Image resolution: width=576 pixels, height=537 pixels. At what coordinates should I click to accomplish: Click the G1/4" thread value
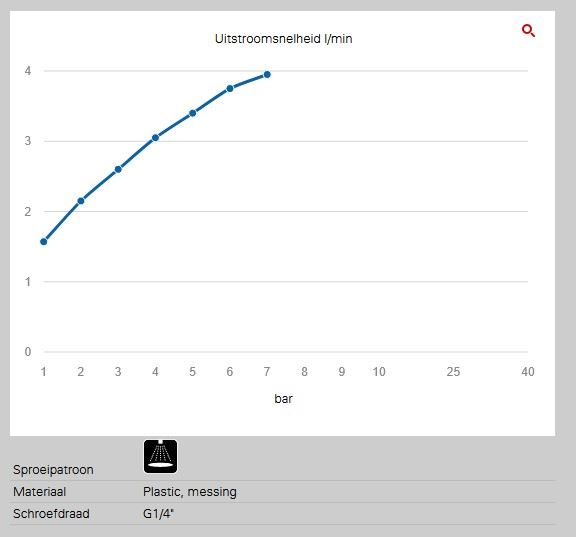pos(158,513)
